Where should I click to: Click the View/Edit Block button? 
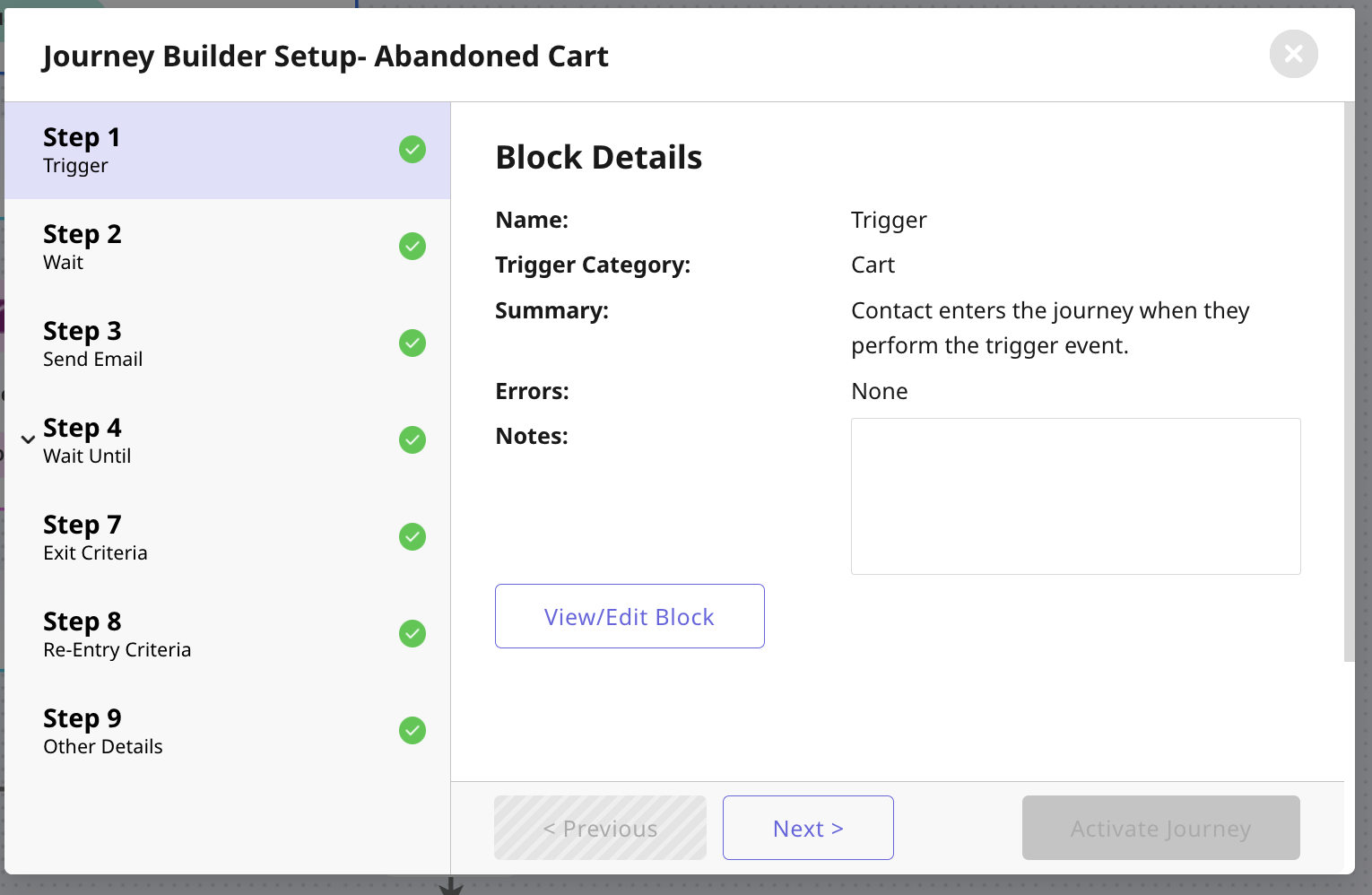(630, 616)
